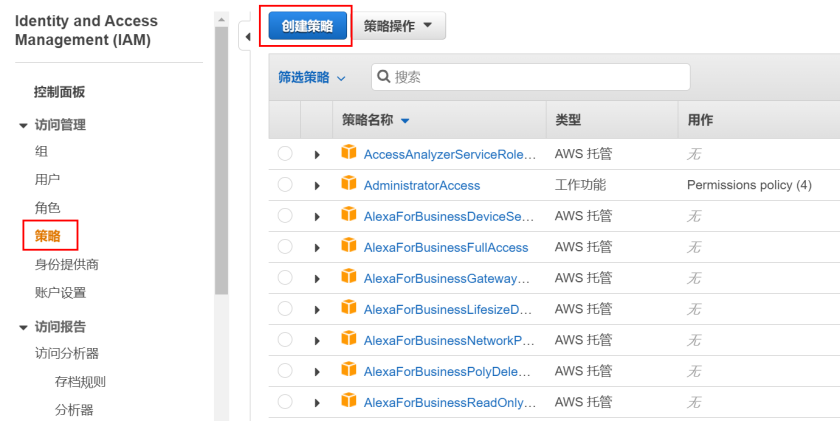Click the magnifier icon in search box

(x=384, y=77)
